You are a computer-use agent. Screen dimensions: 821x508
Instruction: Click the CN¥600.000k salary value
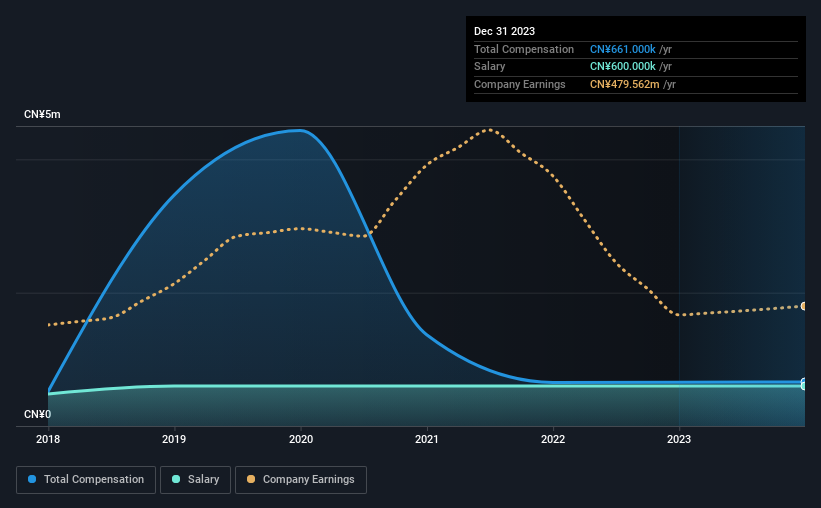pos(623,67)
